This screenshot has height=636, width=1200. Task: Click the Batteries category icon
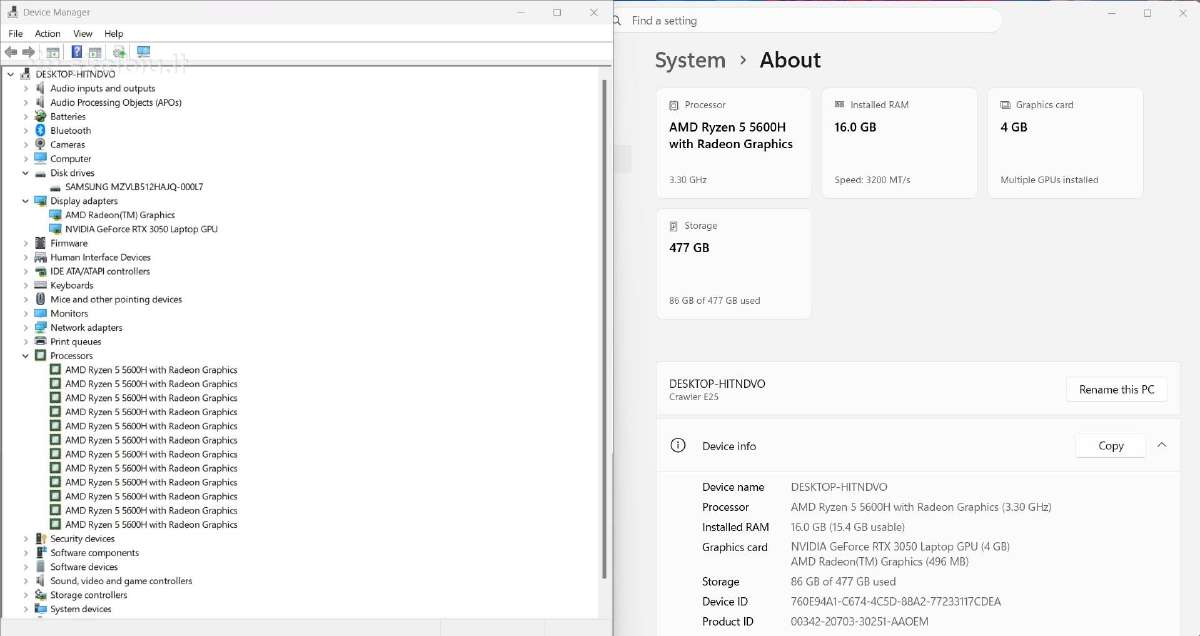[41, 117]
